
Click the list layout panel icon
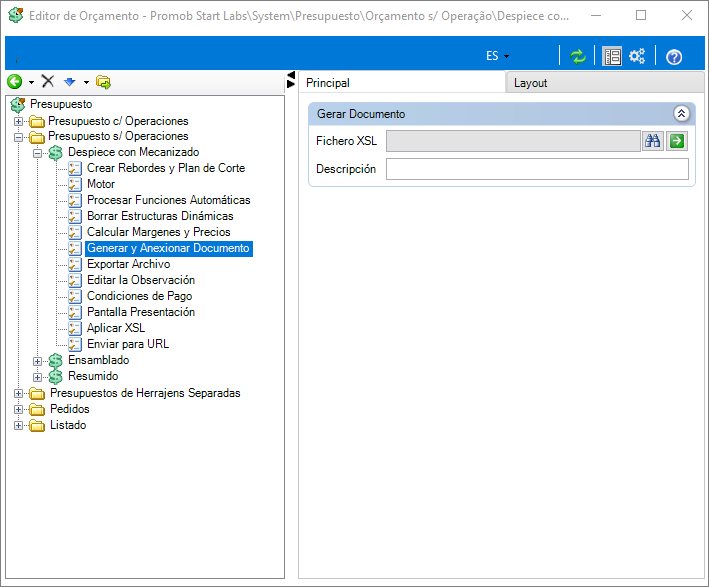612,57
